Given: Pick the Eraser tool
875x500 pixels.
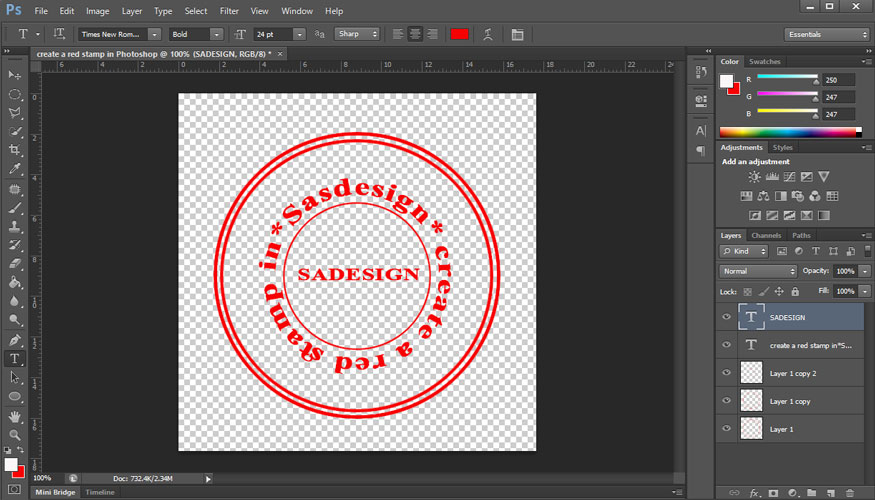Looking at the screenshot, I should [15, 264].
